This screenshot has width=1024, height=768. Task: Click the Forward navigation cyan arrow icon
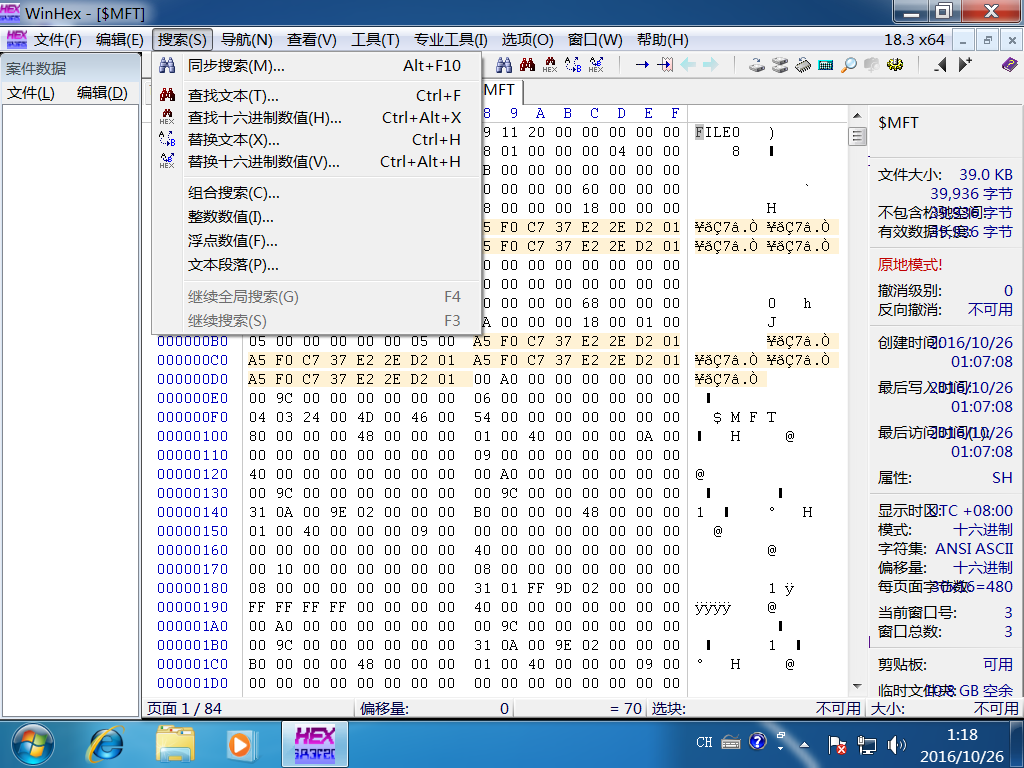click(711, 64)
